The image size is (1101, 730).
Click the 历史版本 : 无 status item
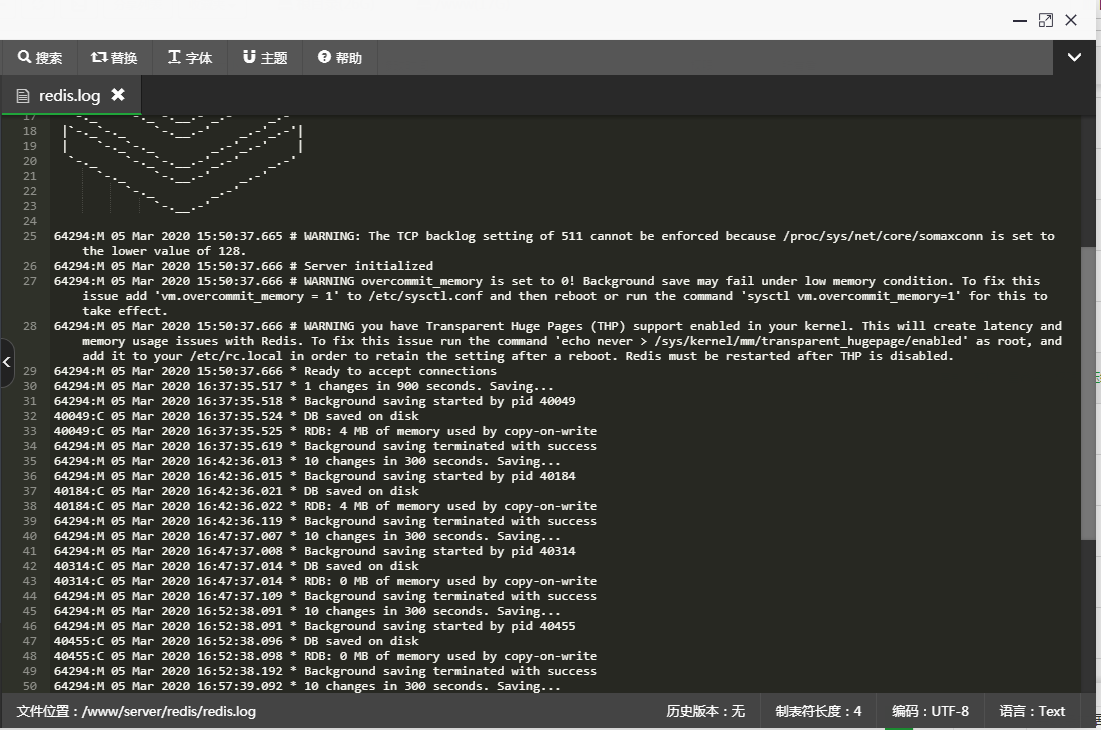[705, 711]
